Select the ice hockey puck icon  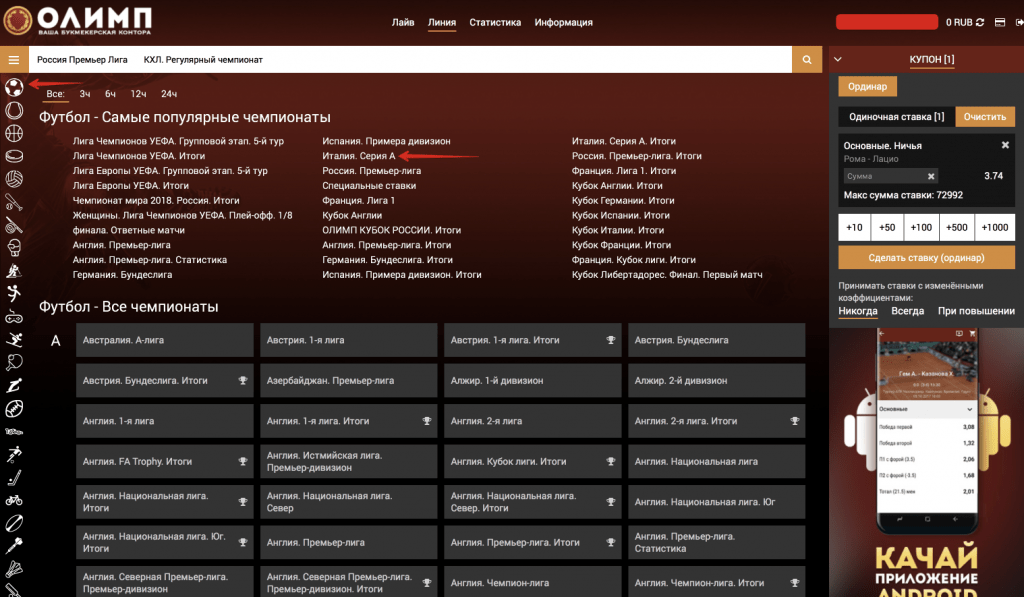14,155
